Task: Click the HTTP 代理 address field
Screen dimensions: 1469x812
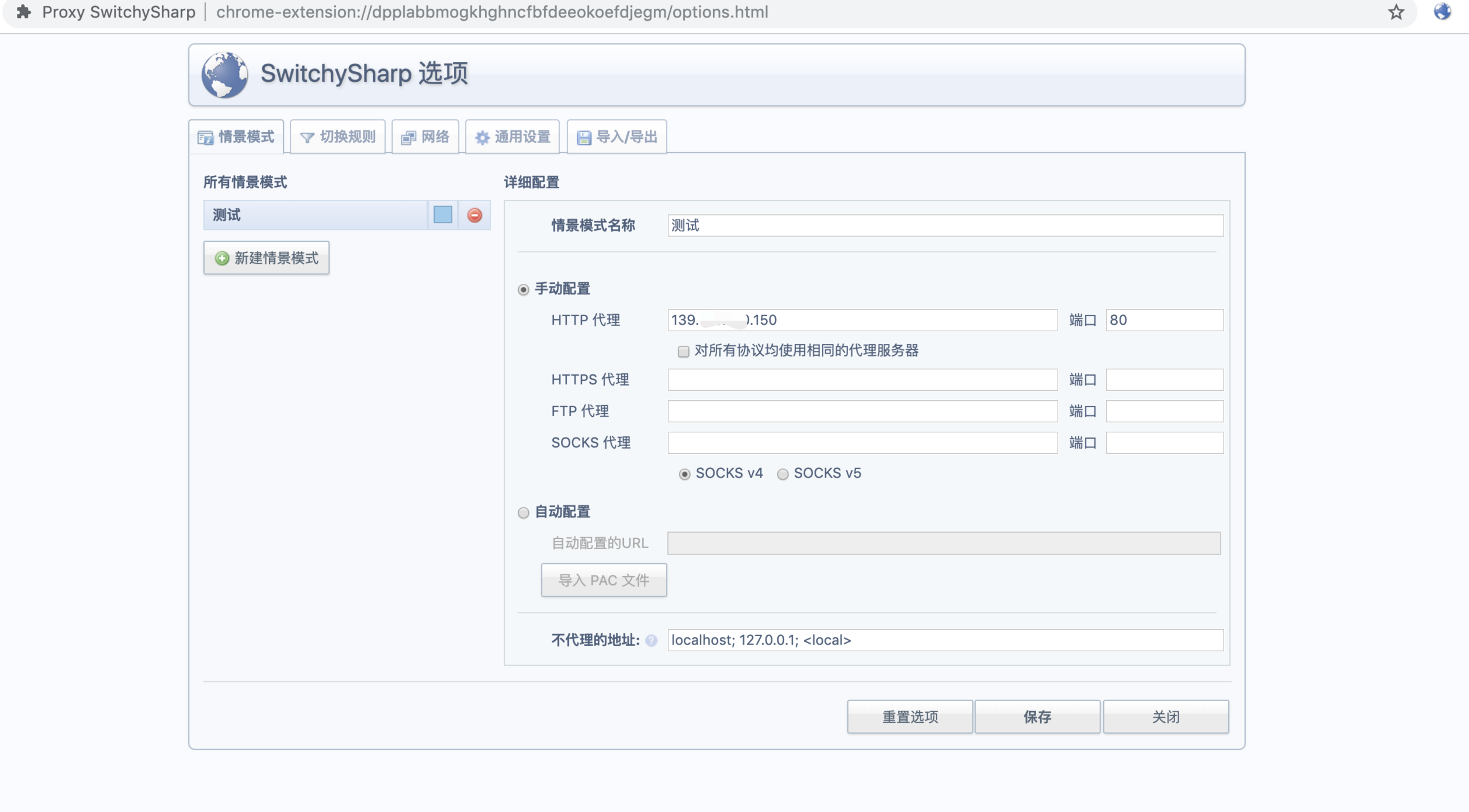Action: point(862,320)
